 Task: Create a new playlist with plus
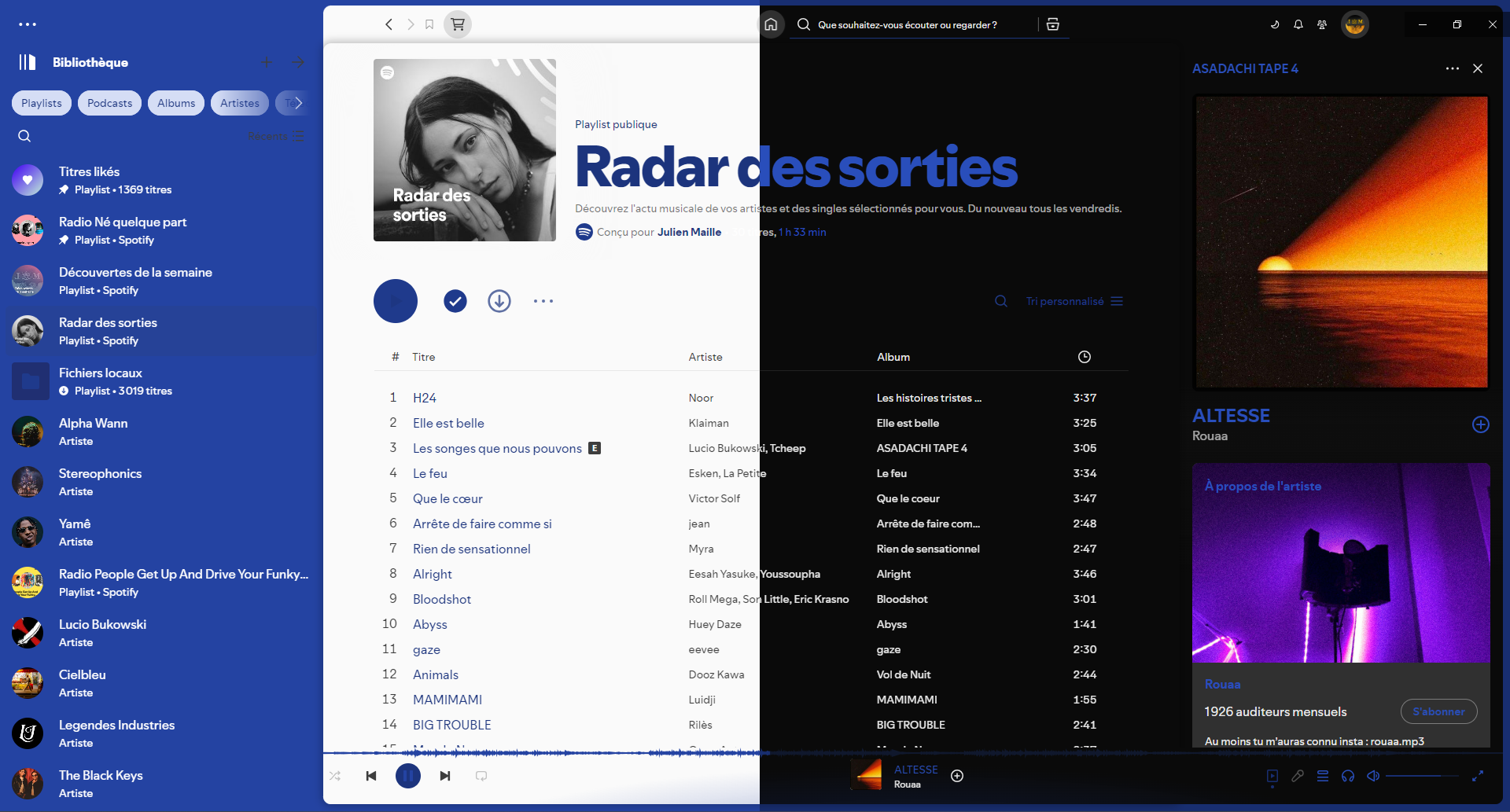click(x=267, y=62)
